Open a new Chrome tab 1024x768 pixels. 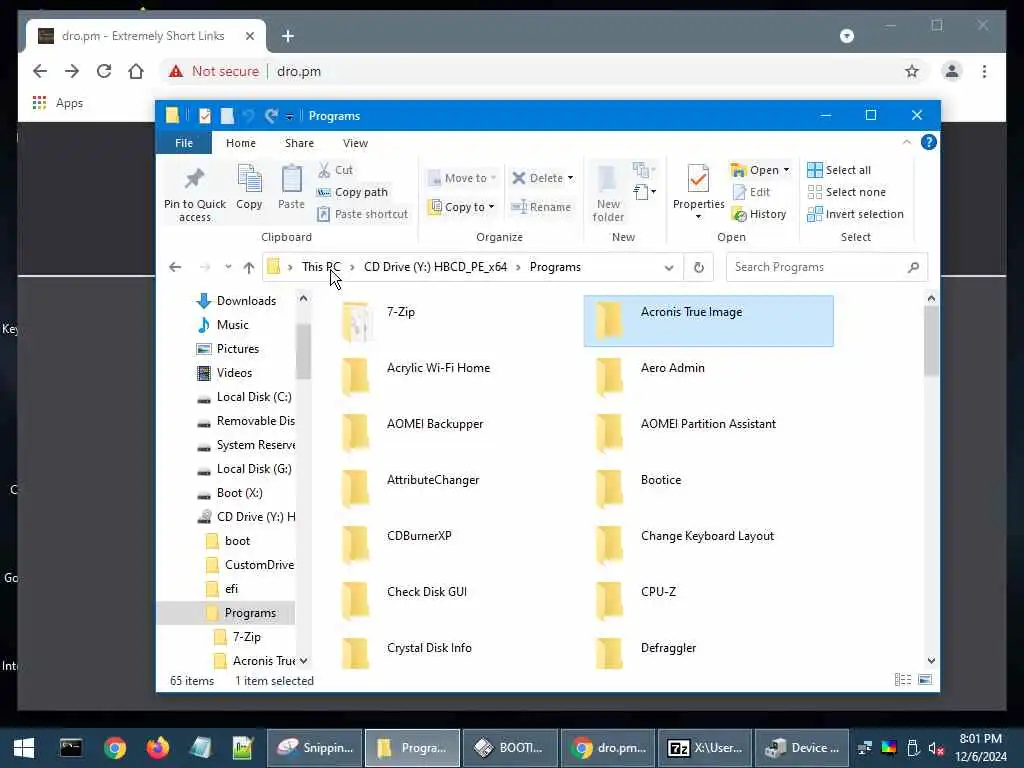(288, 36)
